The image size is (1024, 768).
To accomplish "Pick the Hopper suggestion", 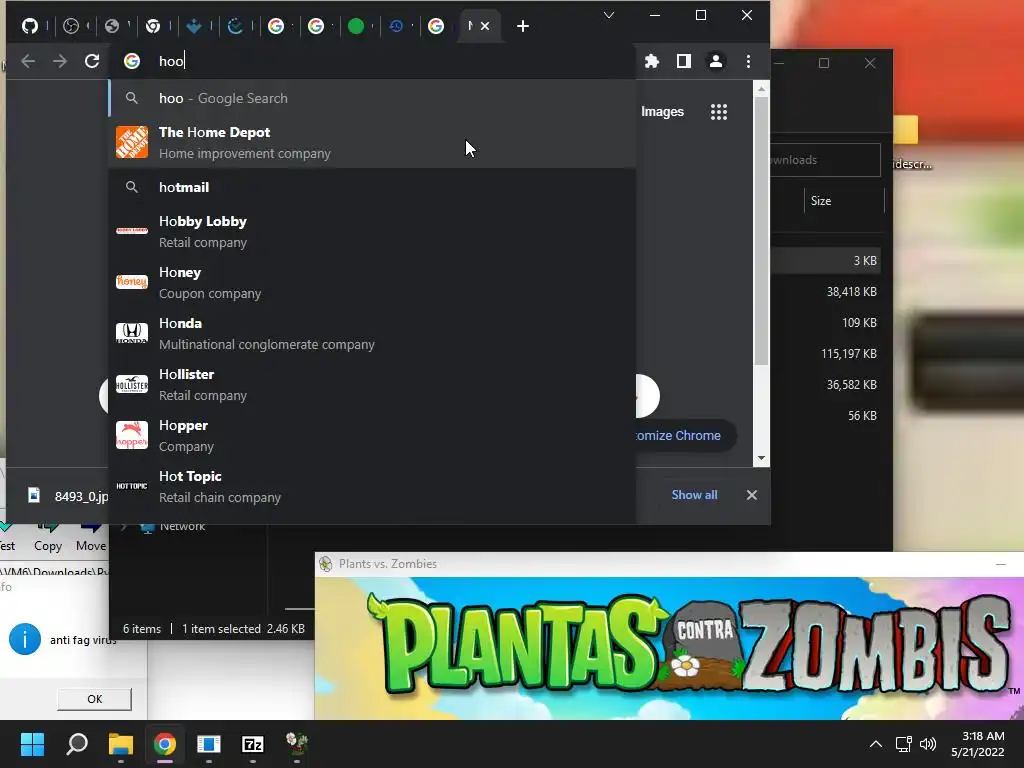I will click(372, 435).
